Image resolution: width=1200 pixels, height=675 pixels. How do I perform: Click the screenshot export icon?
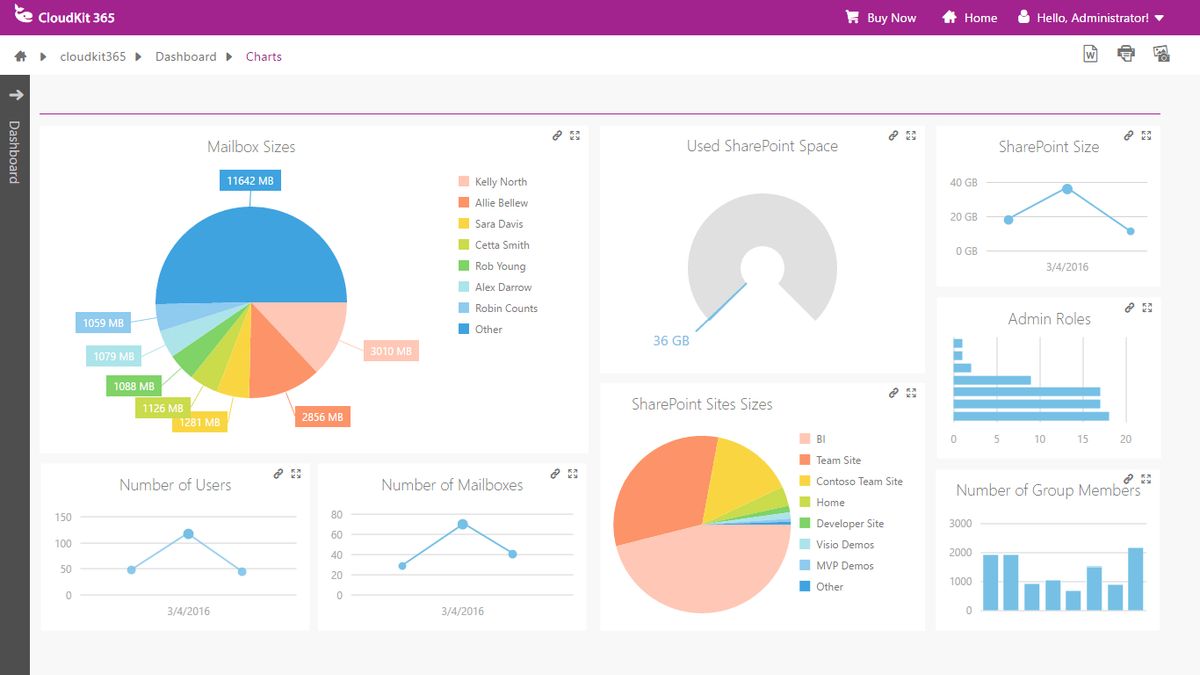click(x=1163, y=53)
